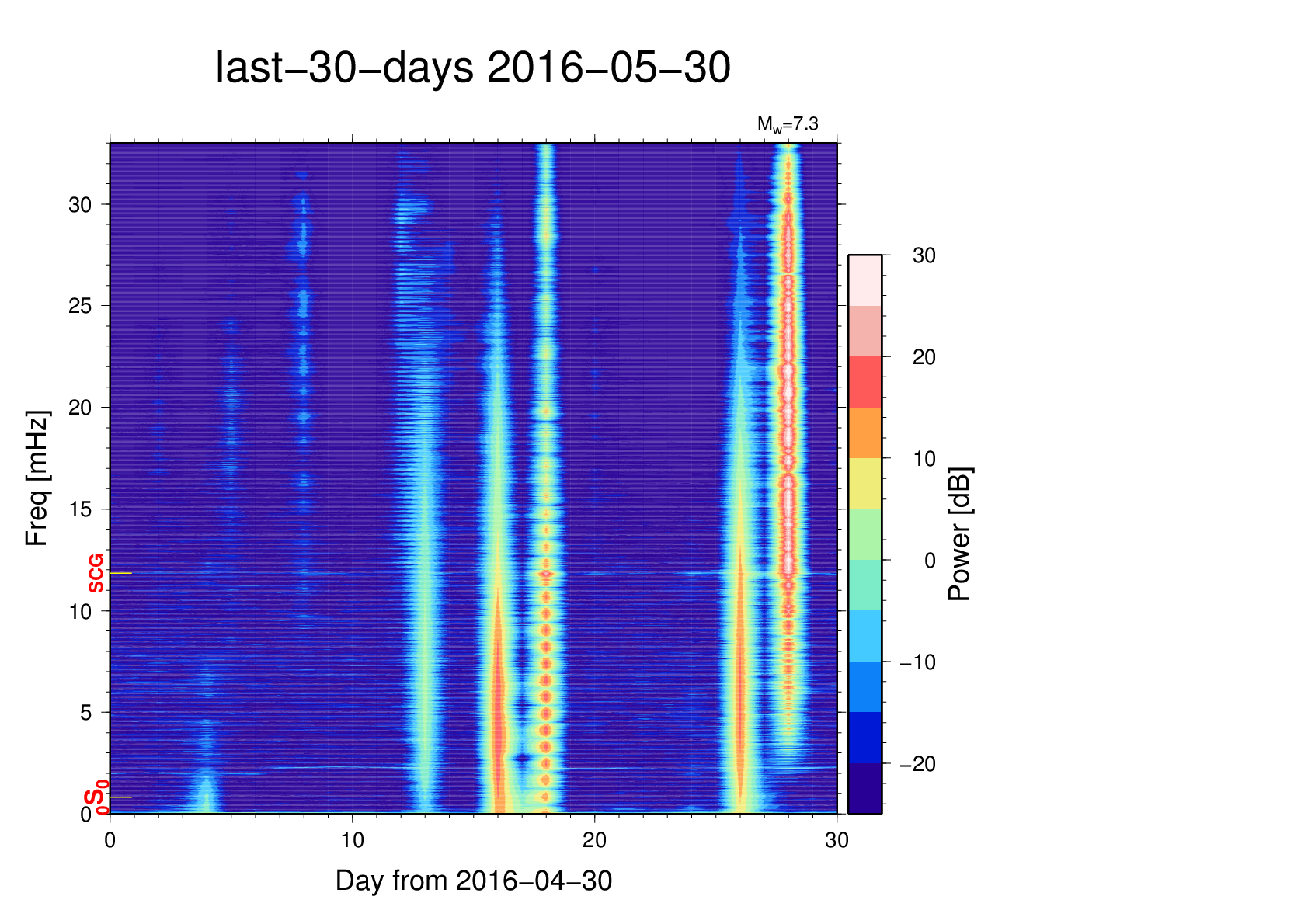Click the '15' tick label on frequency axis

click(x=80, y=509)
